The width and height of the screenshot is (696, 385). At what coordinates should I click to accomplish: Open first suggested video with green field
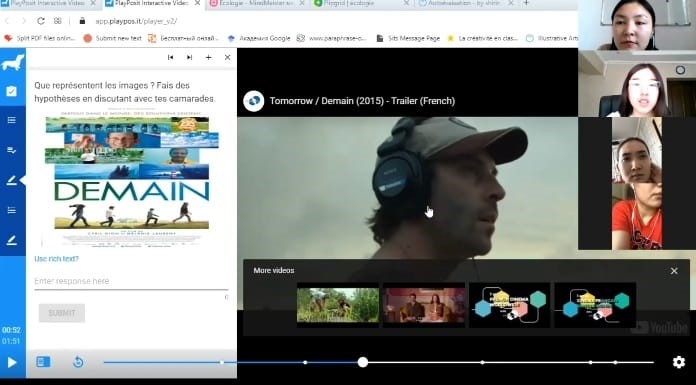[x=338, y=305]
